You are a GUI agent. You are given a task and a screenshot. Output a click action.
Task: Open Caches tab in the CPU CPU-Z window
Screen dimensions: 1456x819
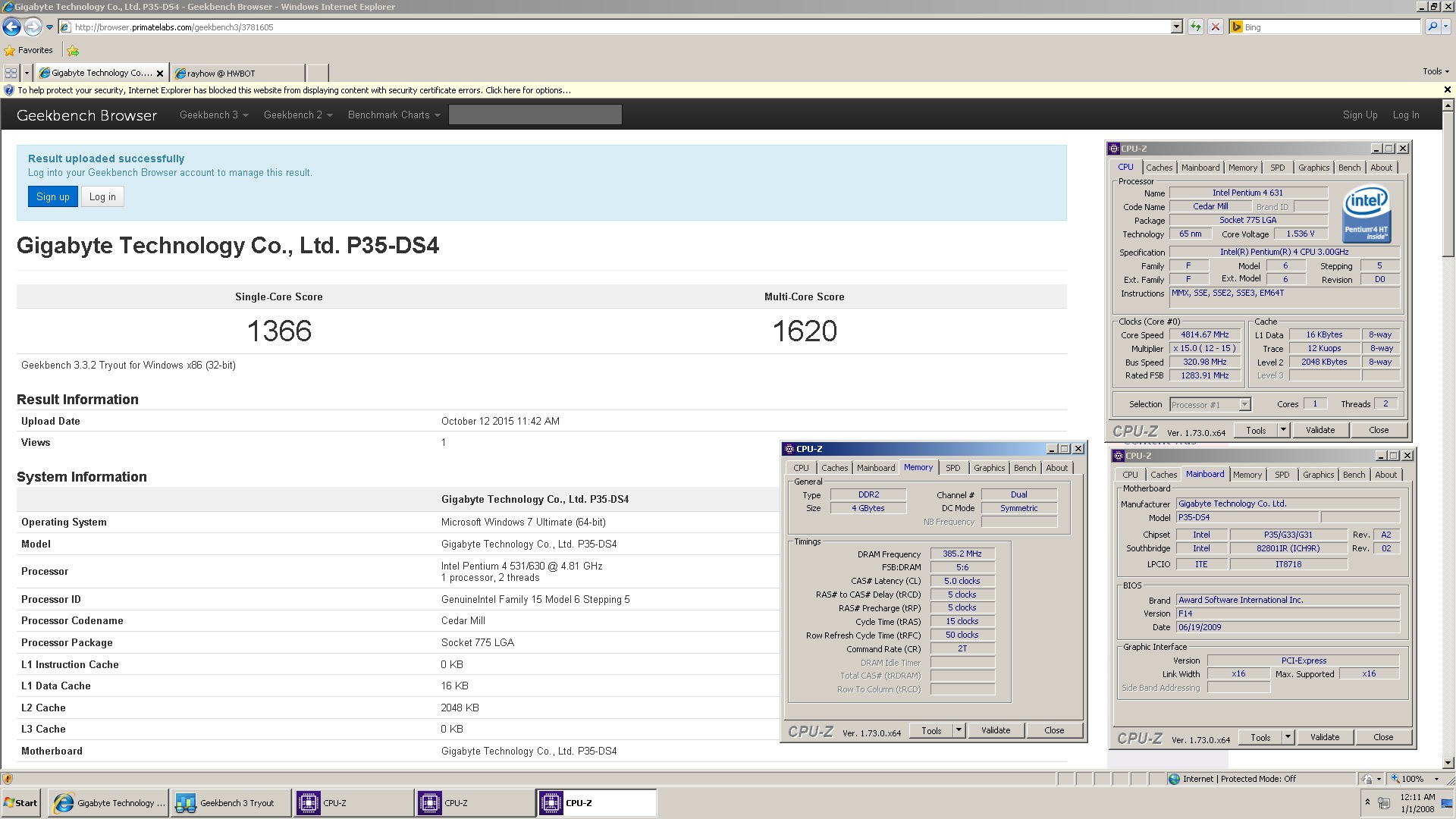pyautogui.click(x=1159, y=168)
